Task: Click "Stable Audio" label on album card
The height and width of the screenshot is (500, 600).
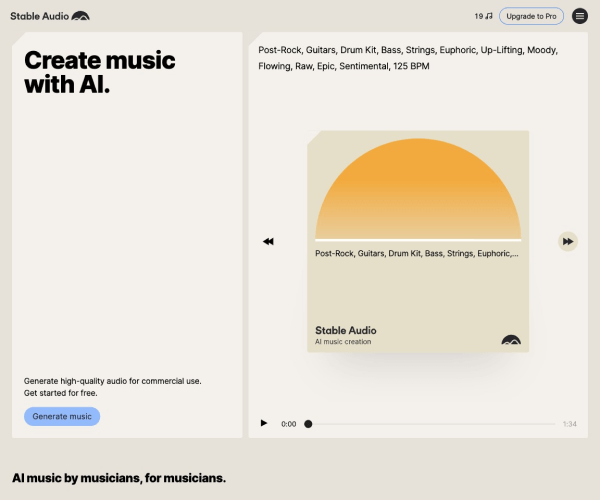Action: [345, 330]
